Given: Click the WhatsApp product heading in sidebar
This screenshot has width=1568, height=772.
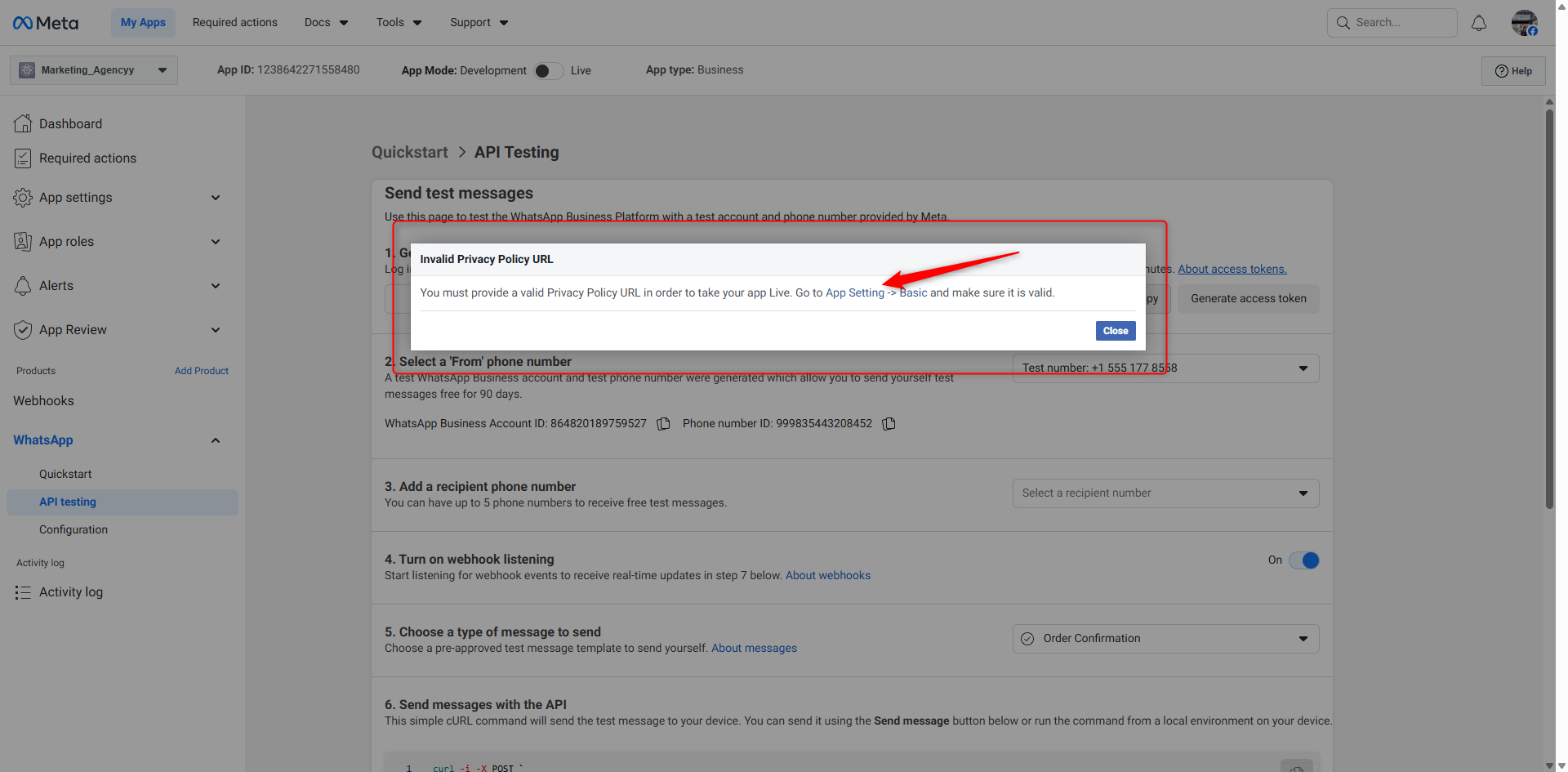Looking at the screenshot, I should click(x=43, y=440).
